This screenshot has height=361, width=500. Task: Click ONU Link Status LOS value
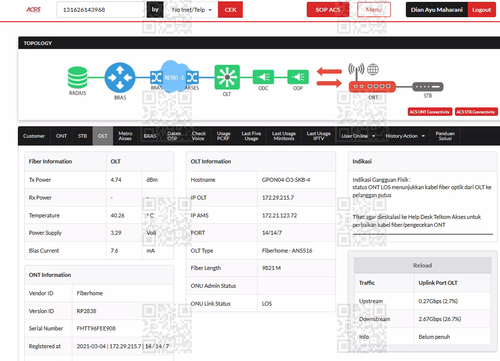pos(267,304)
